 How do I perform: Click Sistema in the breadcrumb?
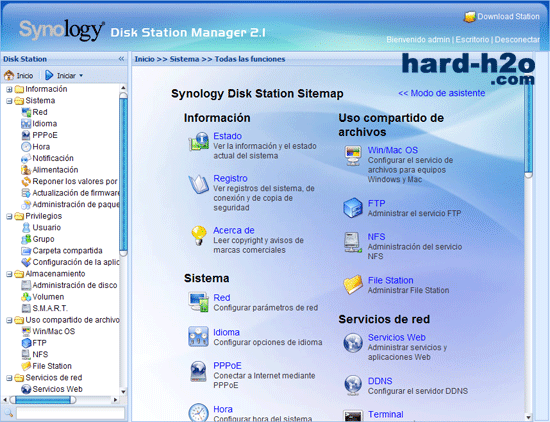click(184, 59)
